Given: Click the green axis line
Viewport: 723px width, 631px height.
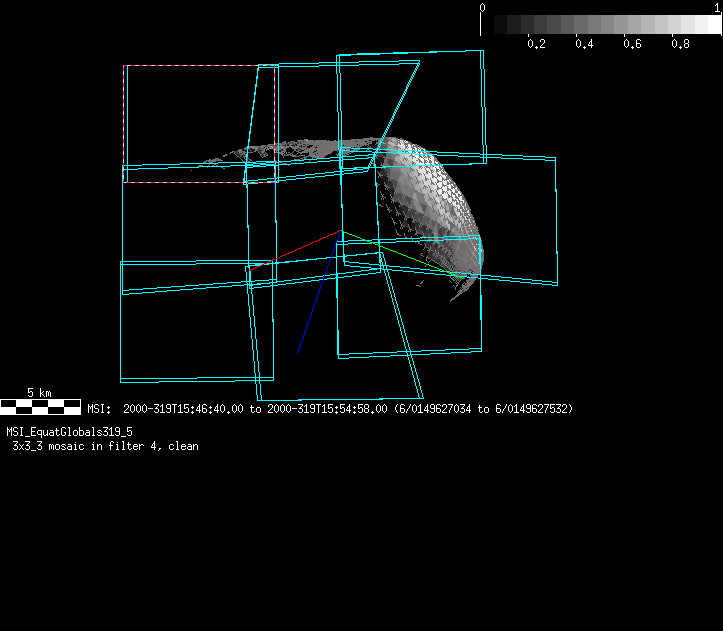Looking at the screenshot, I should tap(400, 252).
